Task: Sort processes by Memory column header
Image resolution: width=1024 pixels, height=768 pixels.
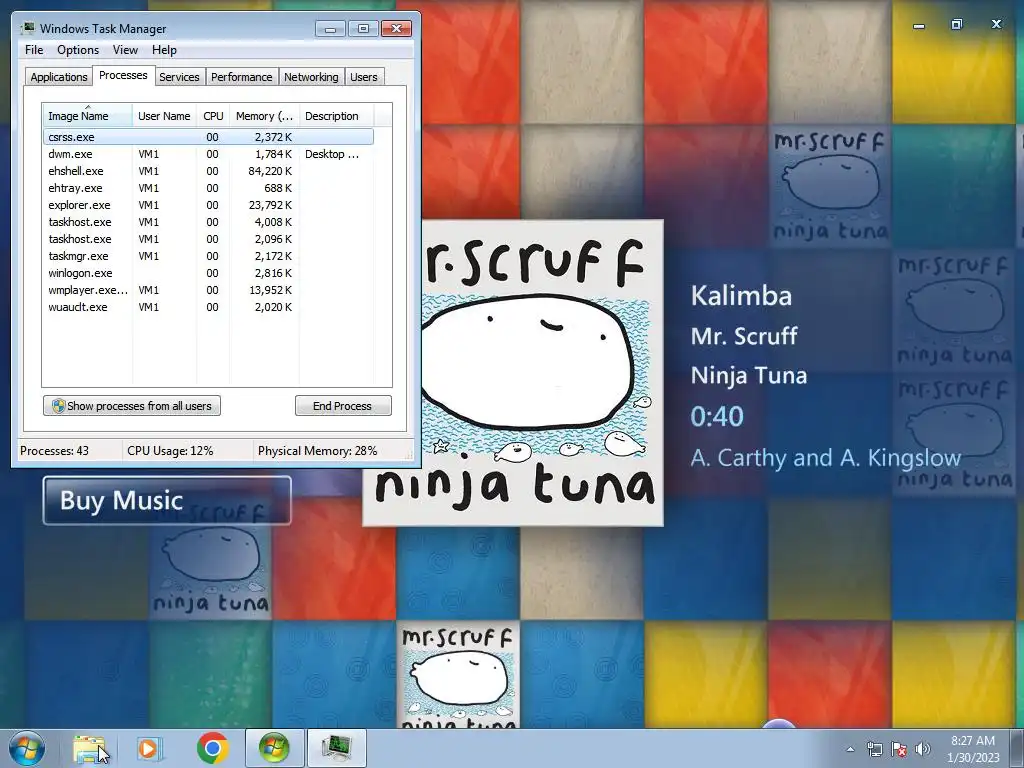Action: pyautogui.click(x=264, y=116)
